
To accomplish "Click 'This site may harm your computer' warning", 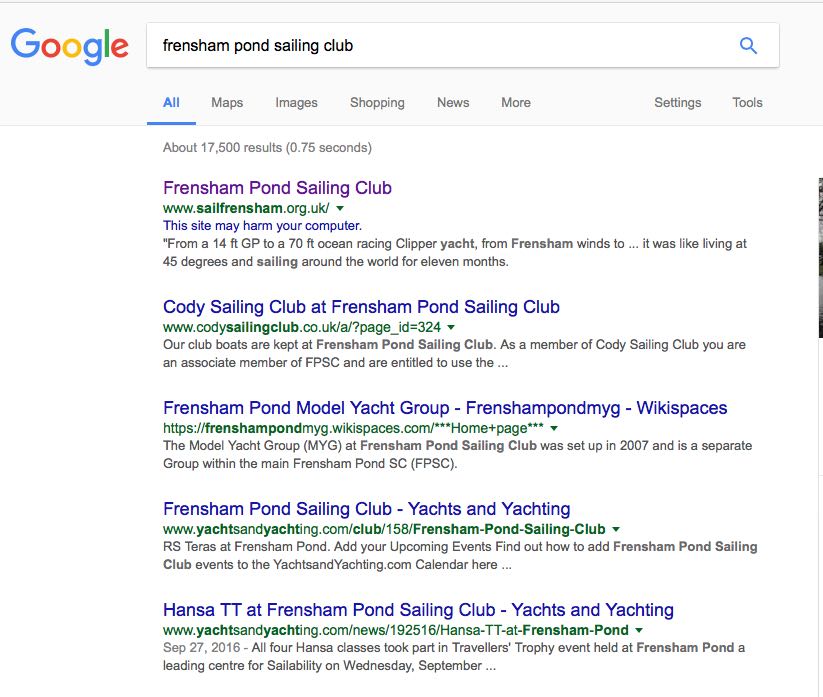I will coord(262,226).
